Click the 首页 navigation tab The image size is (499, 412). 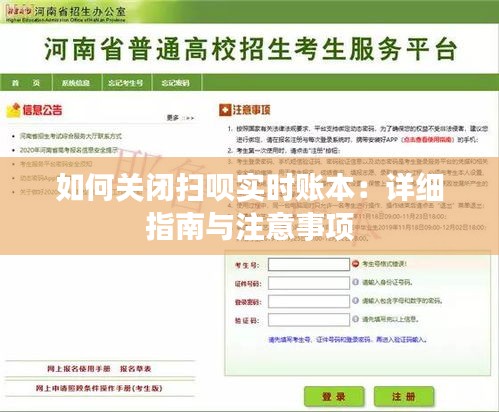tap(26, 83)
